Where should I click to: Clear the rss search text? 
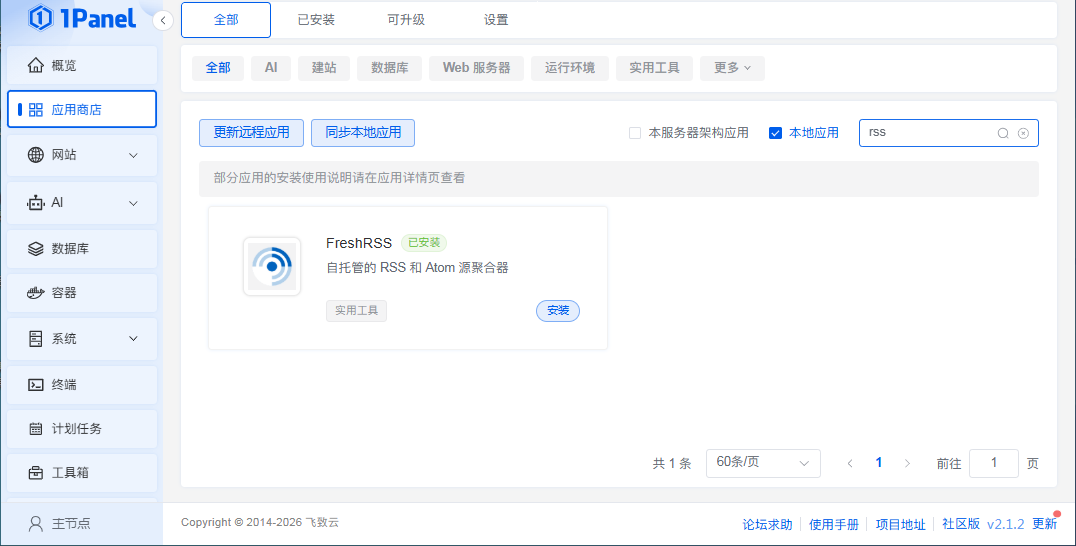(x=1023, y=133)
